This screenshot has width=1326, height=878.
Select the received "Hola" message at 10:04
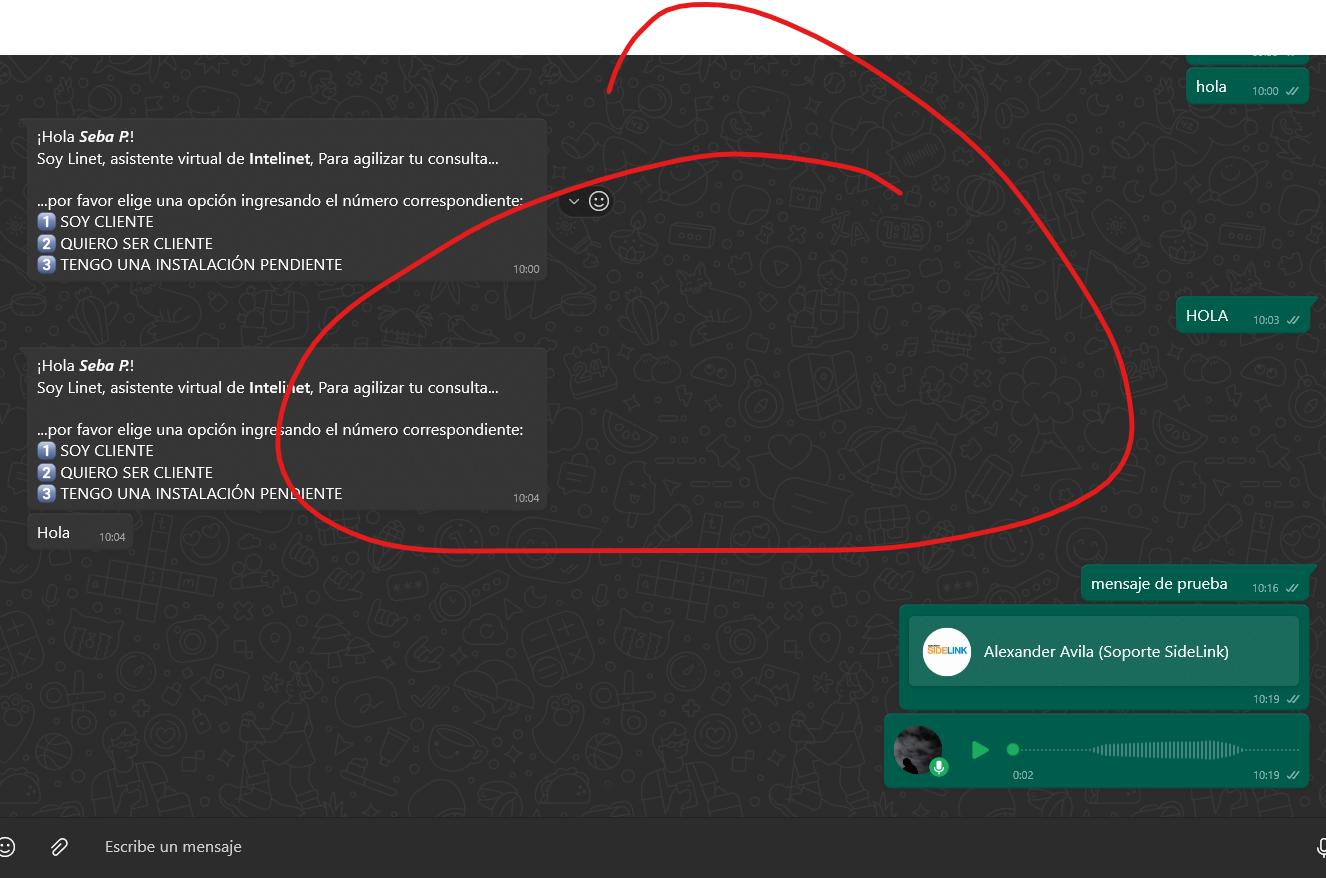tap(54, 533)
